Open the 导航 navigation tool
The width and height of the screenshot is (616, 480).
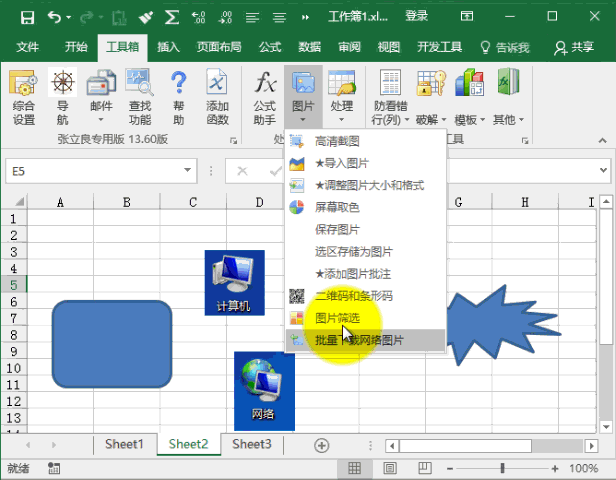click(x=62, y=98)
